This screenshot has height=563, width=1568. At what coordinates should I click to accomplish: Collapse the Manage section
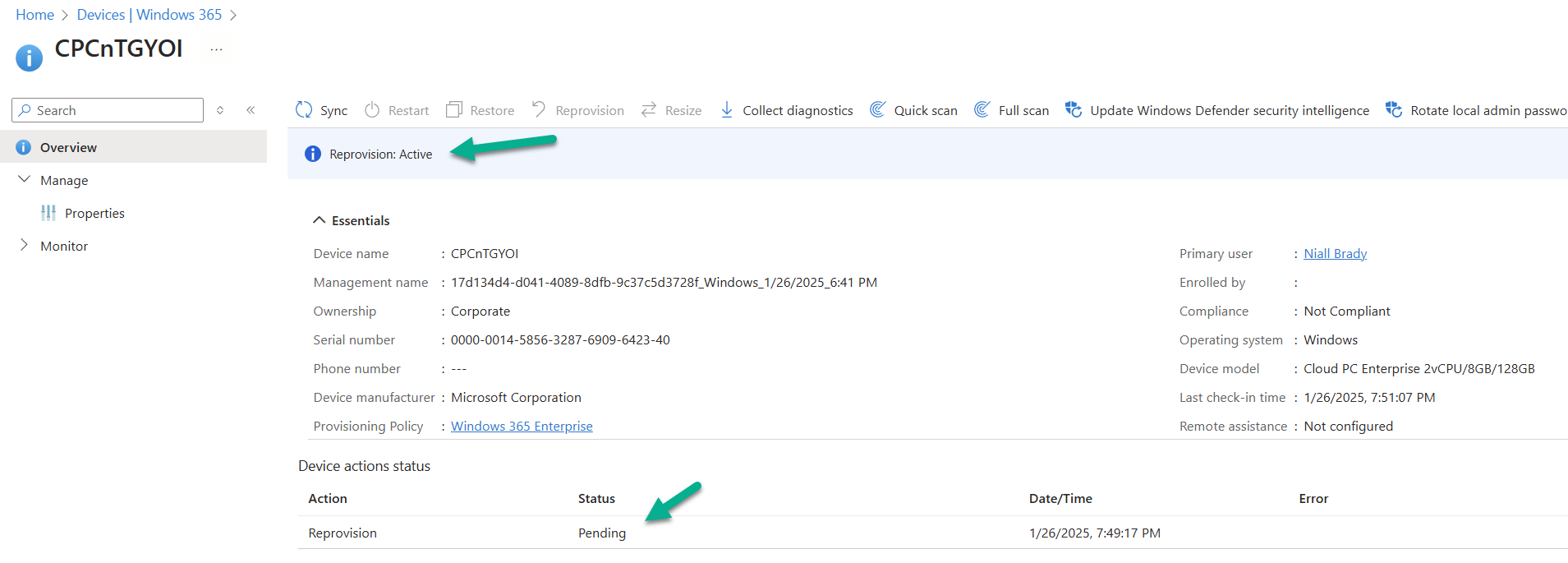click(24, 179)
